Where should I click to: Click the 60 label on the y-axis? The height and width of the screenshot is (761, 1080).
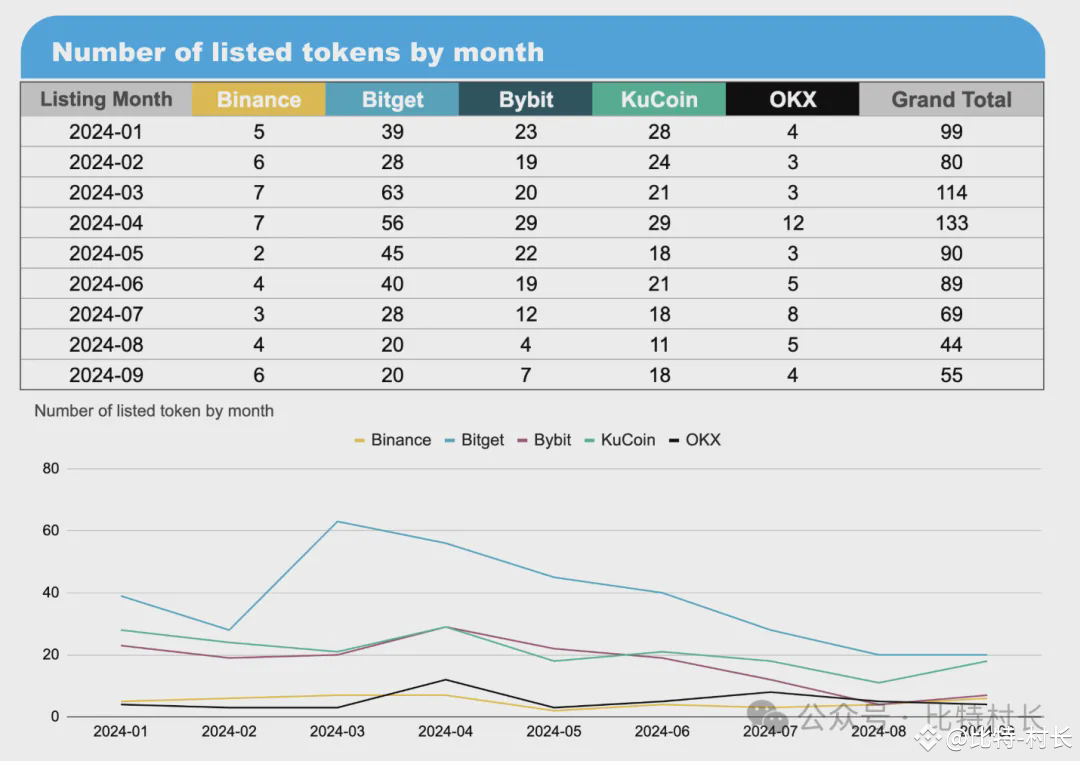click(x=51, y=530)
